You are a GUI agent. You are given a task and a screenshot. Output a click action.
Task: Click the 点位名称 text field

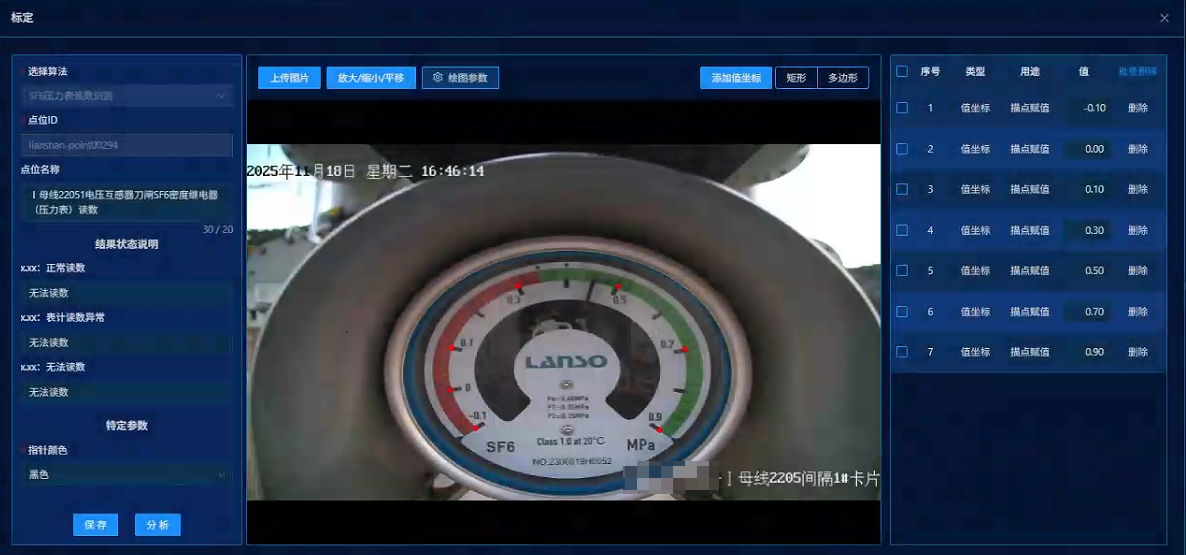click(x=126, y=203)
